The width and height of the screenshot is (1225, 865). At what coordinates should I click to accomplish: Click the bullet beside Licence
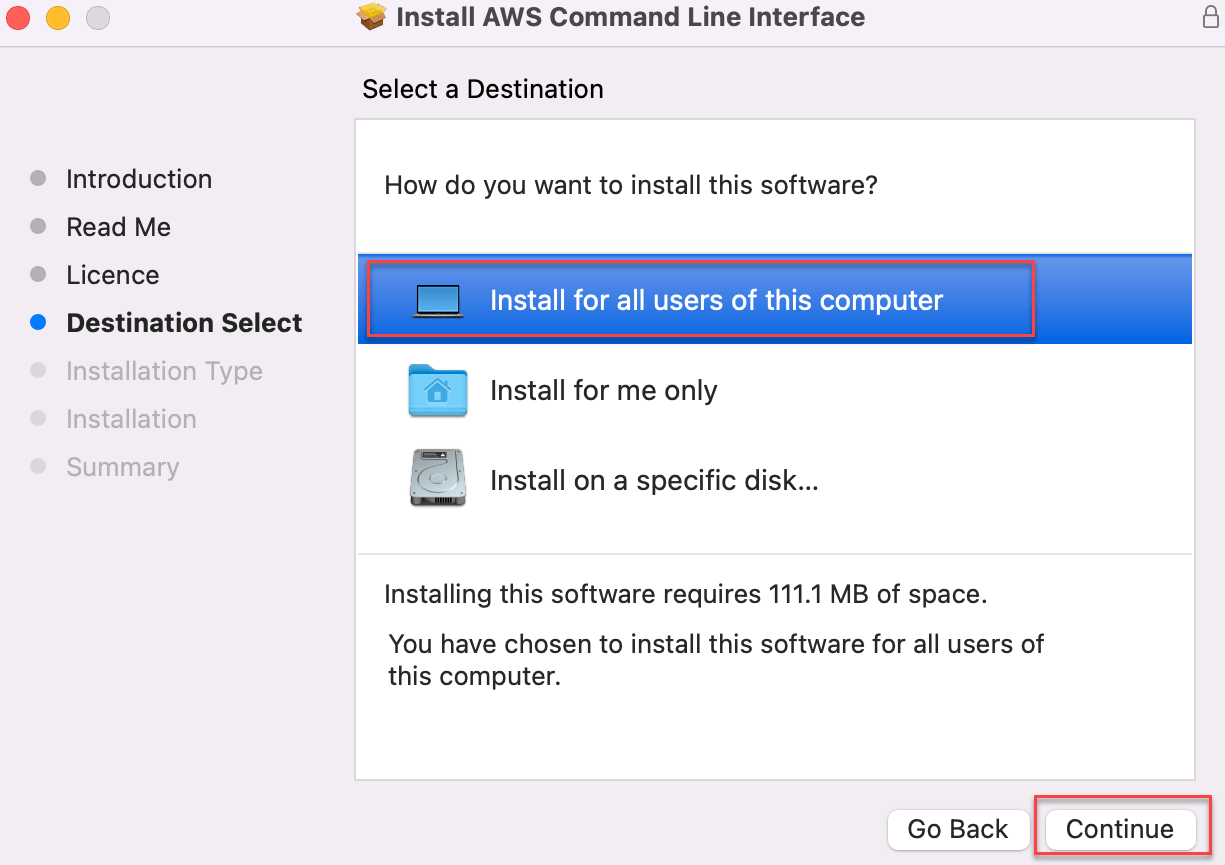[x=38, y=275]
